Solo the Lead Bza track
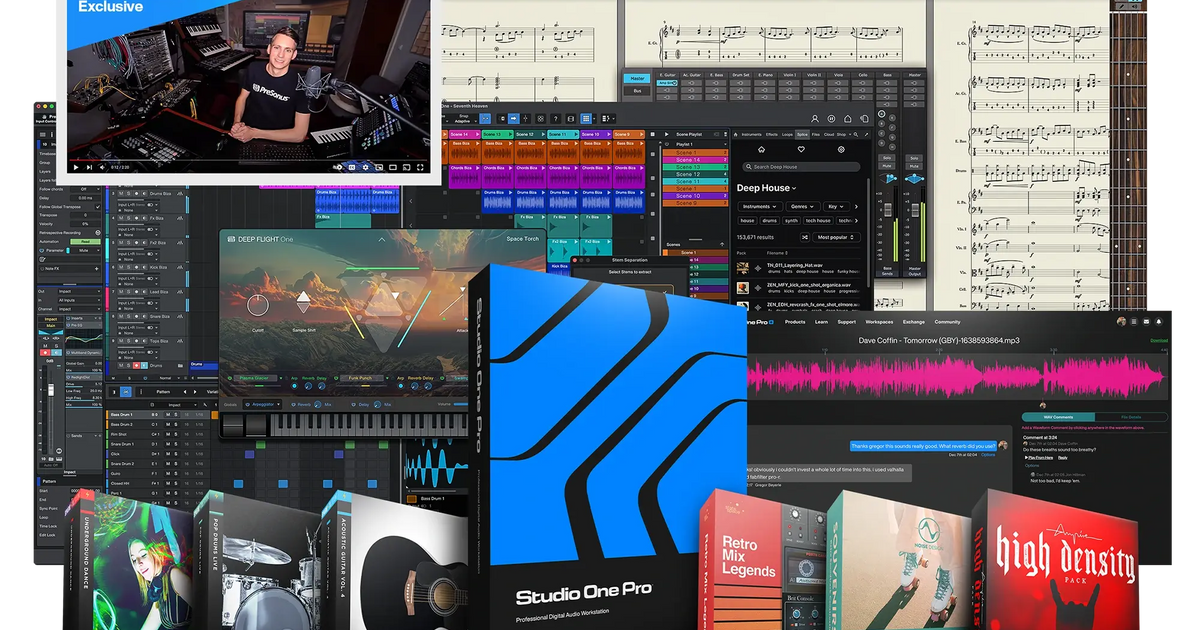The height and width of the screenshot is (630, 1200). 129,292
